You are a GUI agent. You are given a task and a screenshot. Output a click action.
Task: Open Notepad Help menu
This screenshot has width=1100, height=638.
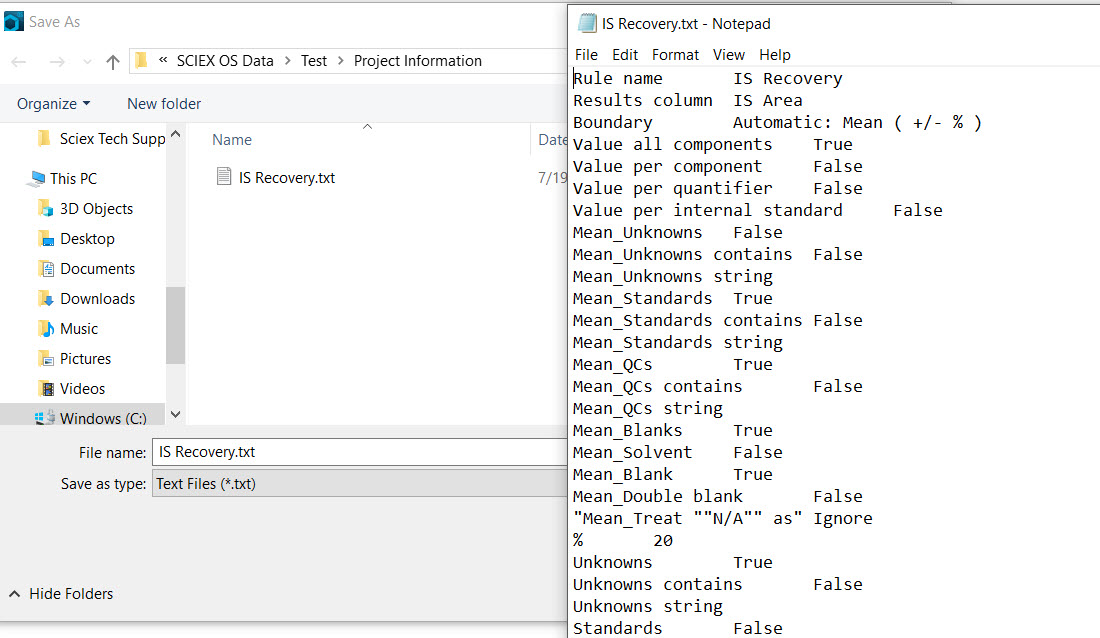click(x=774, y=55)
